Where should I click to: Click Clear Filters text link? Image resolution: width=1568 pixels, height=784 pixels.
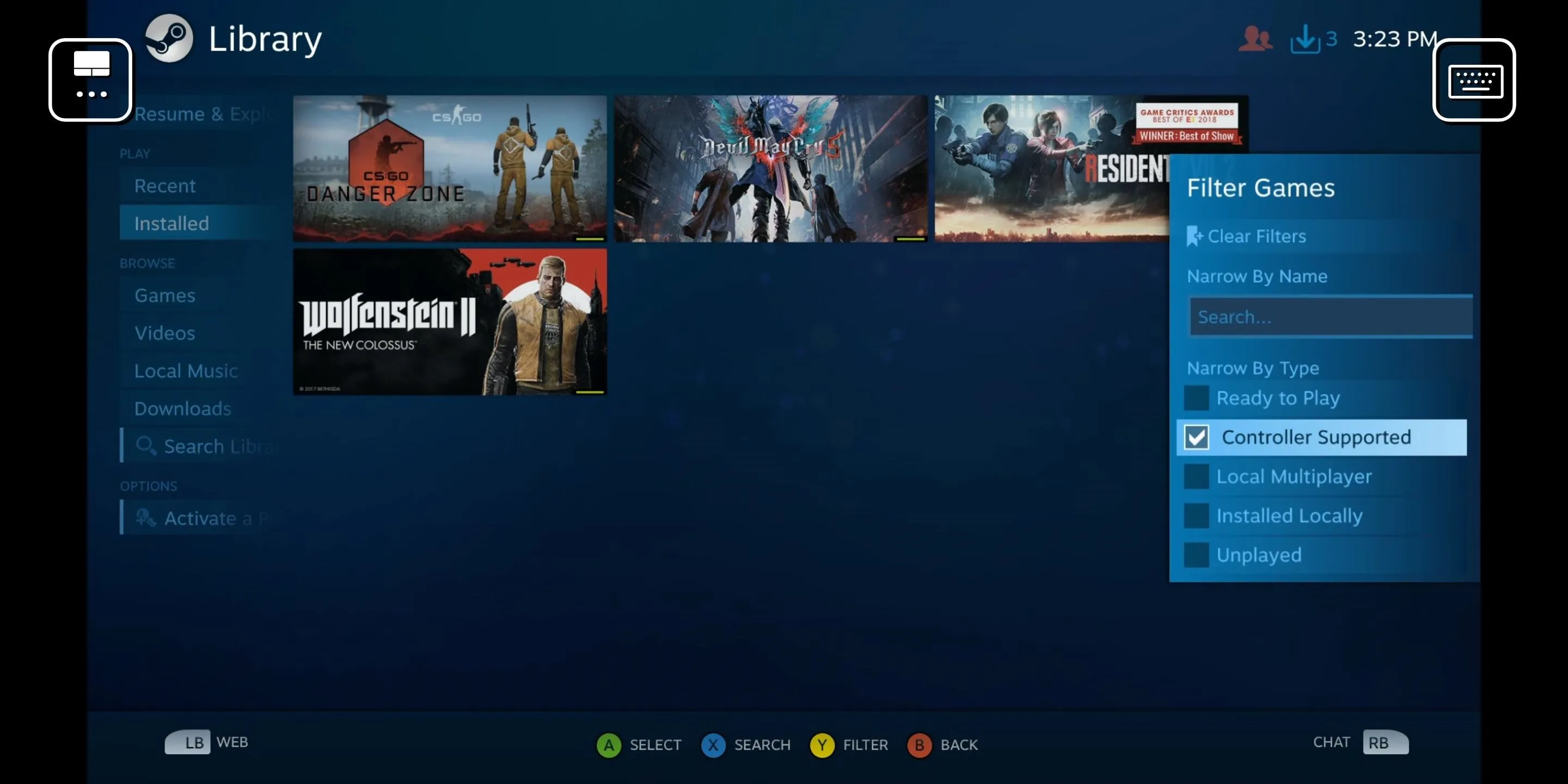pos(1257,236)
